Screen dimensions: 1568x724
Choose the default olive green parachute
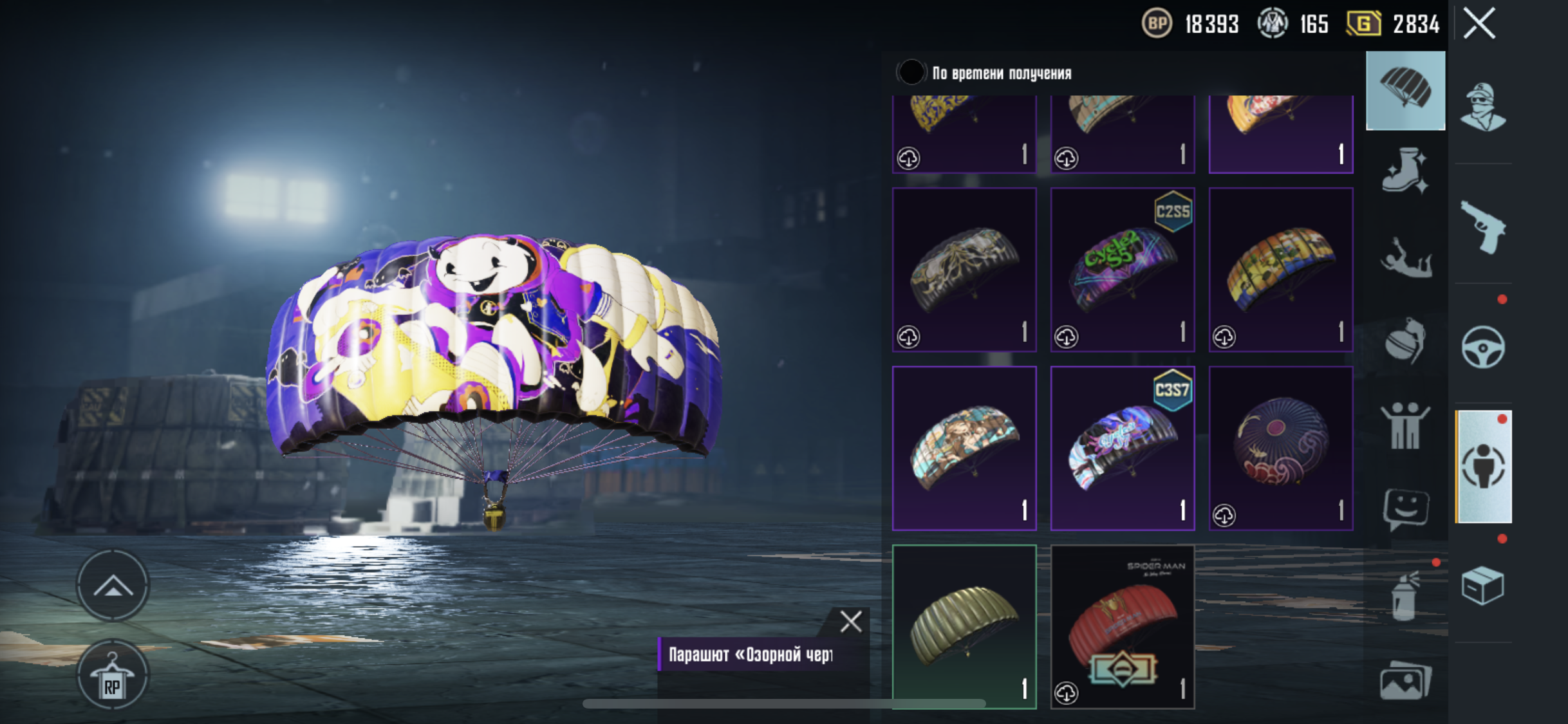coord(964,627)
